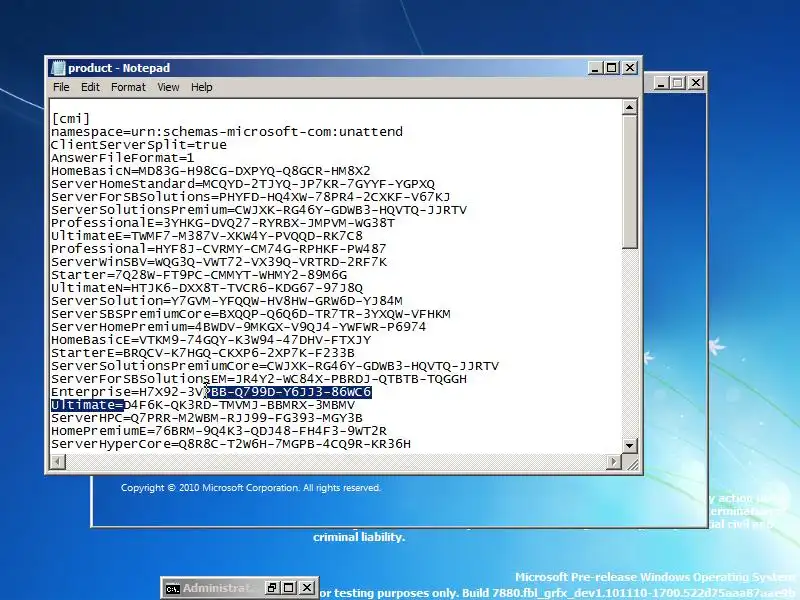
Task: Click the Professional=HYF8J key line
Action: (219, 249)
